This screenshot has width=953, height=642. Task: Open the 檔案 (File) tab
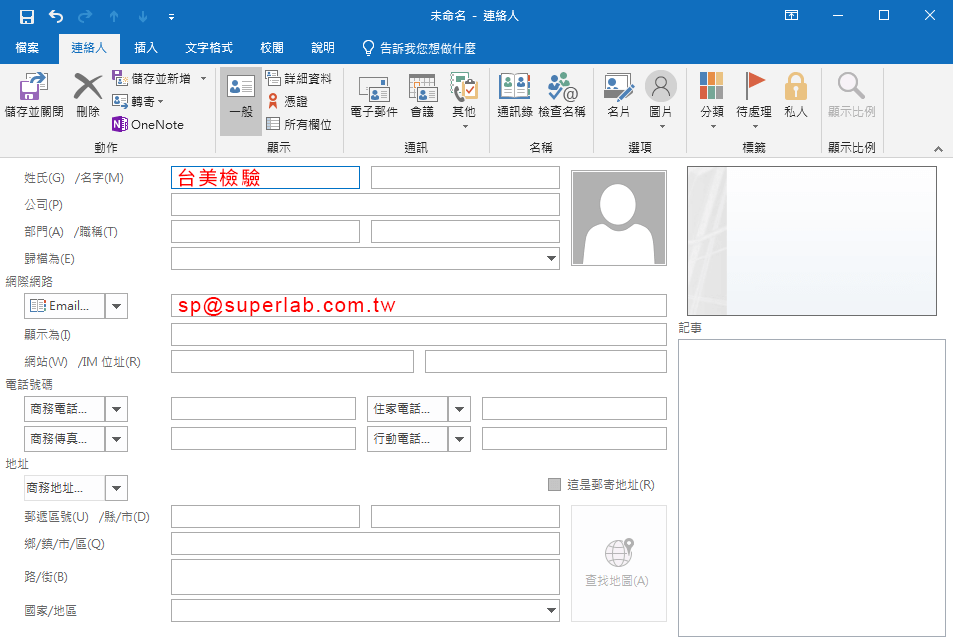tap(27, 48)
